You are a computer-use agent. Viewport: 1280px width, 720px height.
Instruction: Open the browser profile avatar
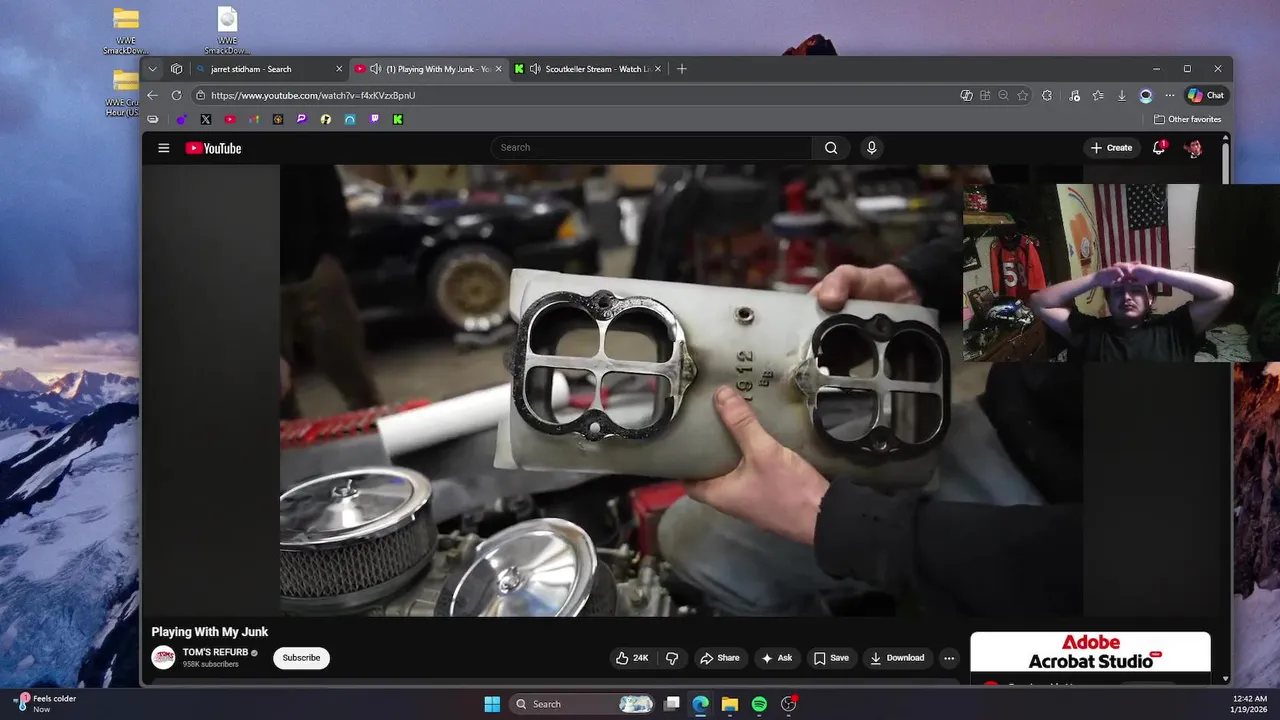click(x=1146, y=95)
